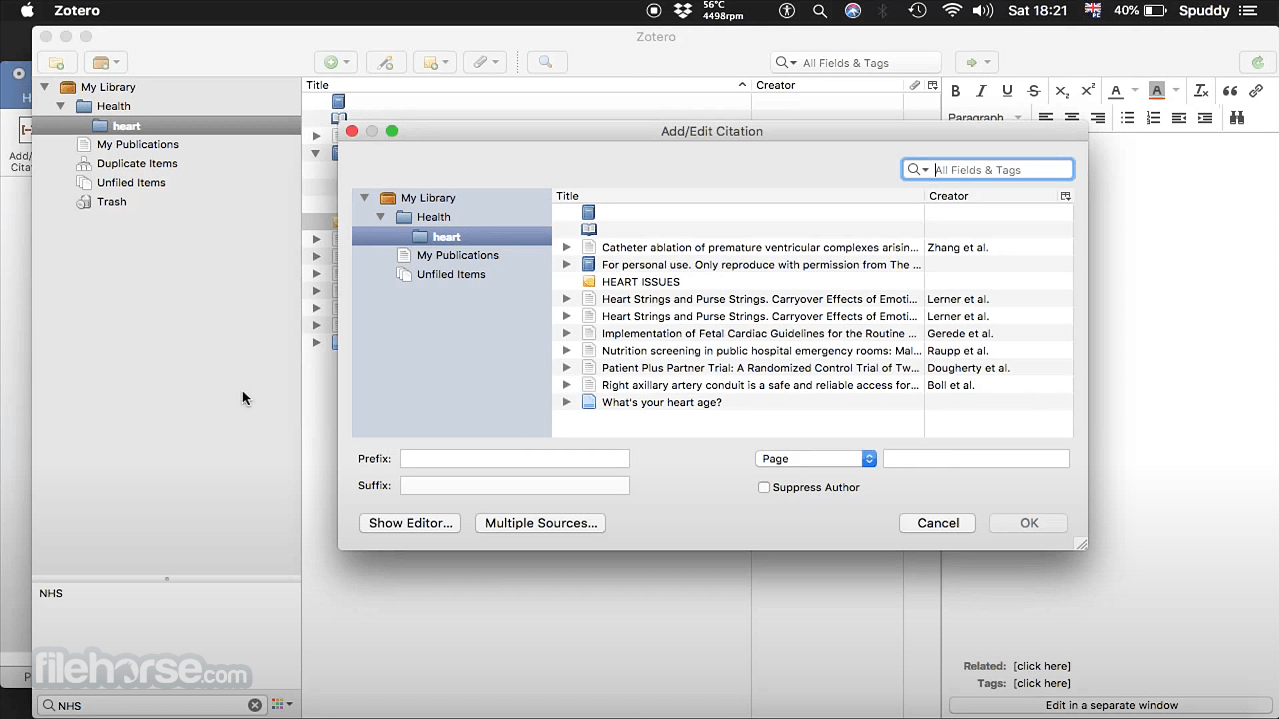Click the page number input field
Screen dimensions: 1279x719
coord(976,459)
